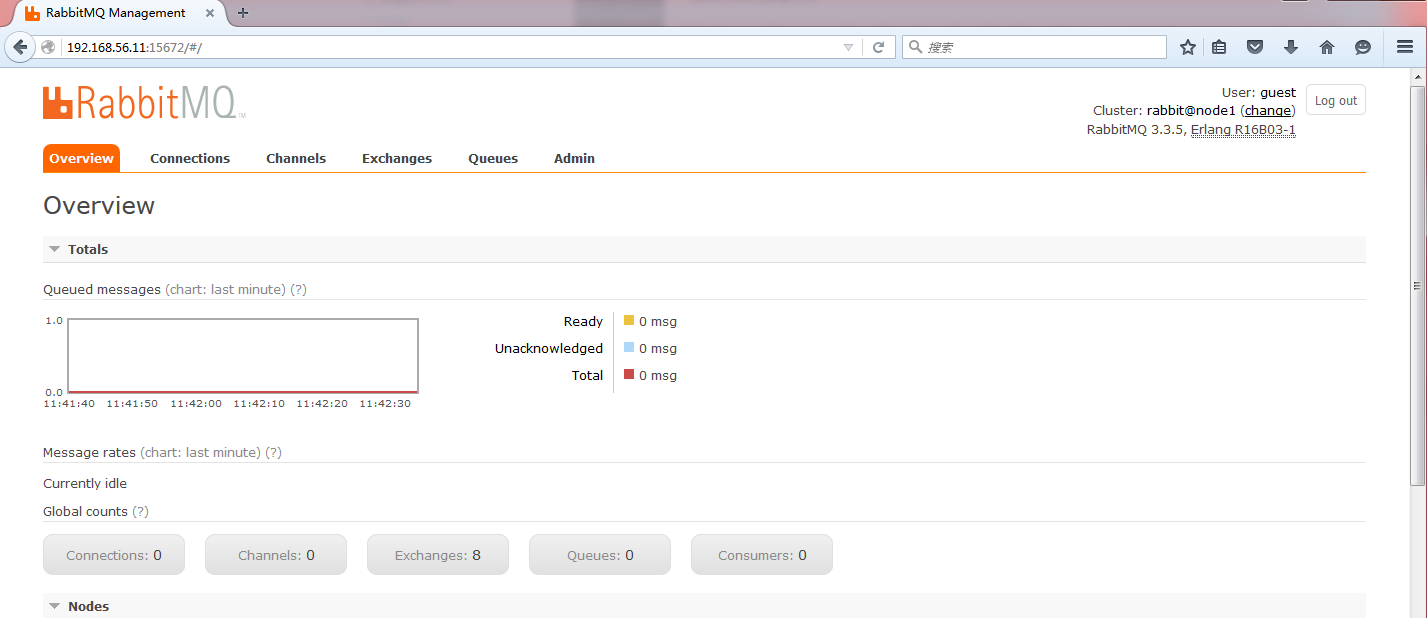Click the Consumers: 0 count button
Screen dimensions: 1427x618
tap(762, 555)
